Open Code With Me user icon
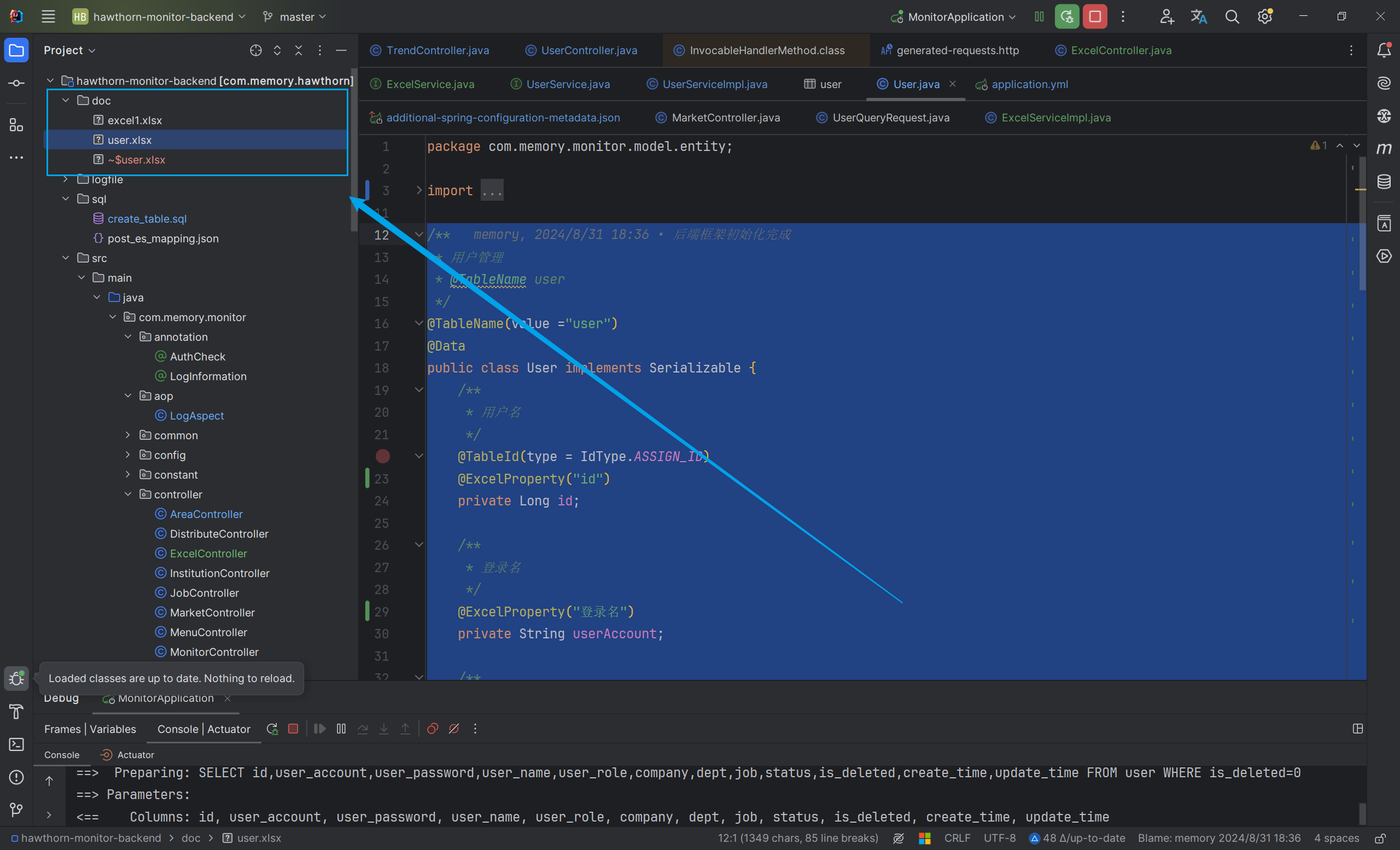 (x=1166, y=16)
